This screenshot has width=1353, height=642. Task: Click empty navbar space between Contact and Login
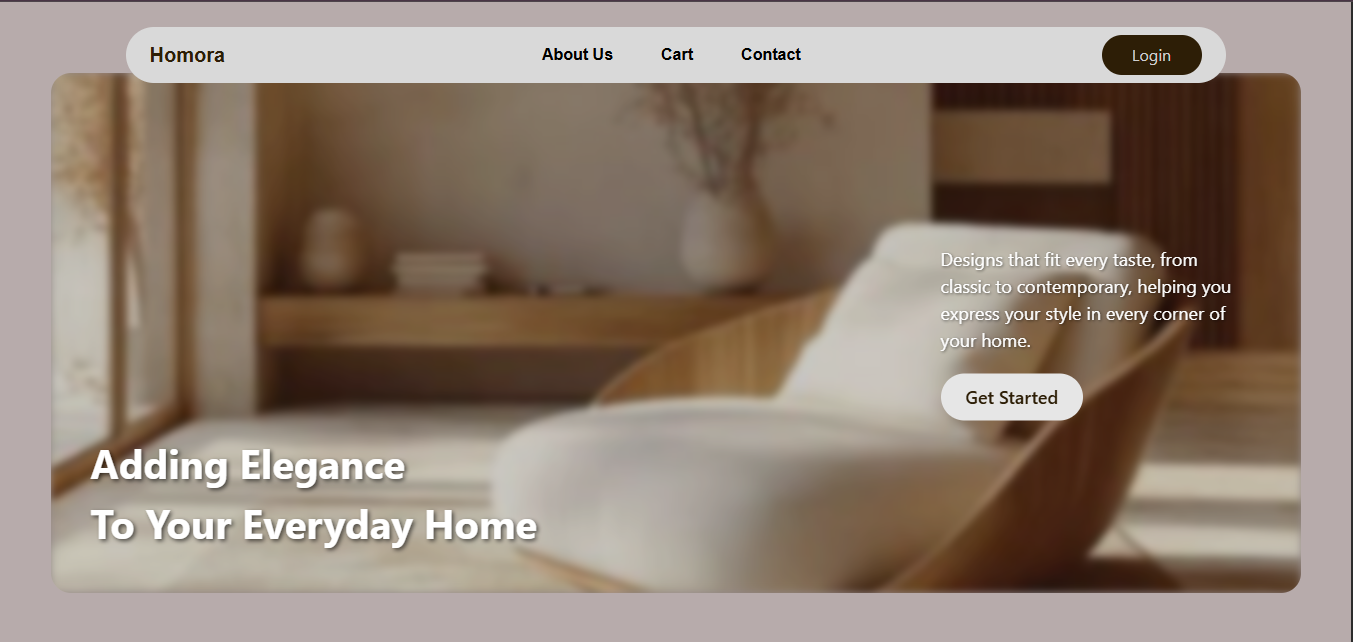950,55
